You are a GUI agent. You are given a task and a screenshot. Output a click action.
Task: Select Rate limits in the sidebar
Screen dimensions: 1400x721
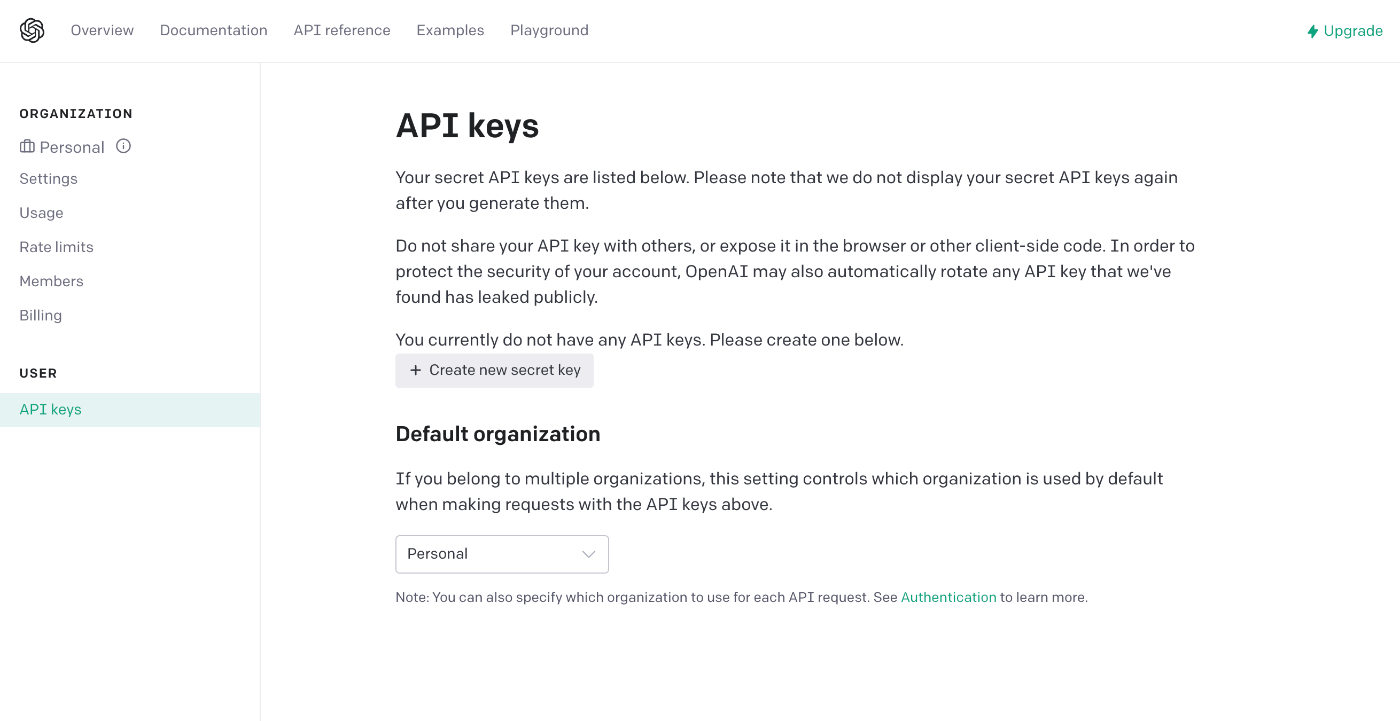[x=57, y=247]
